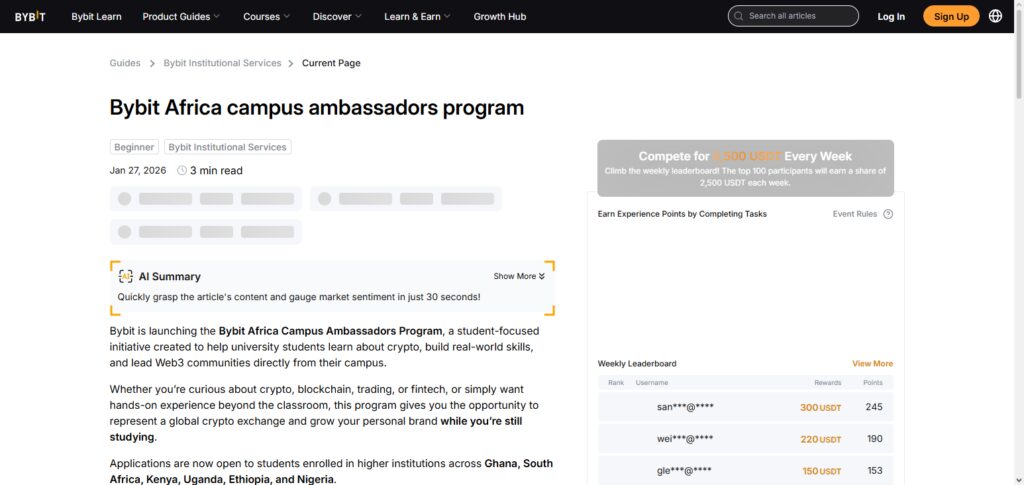Click the 300 USDT reward value
The width and height of the screenshot is (1024, 485).
(821, 407)
